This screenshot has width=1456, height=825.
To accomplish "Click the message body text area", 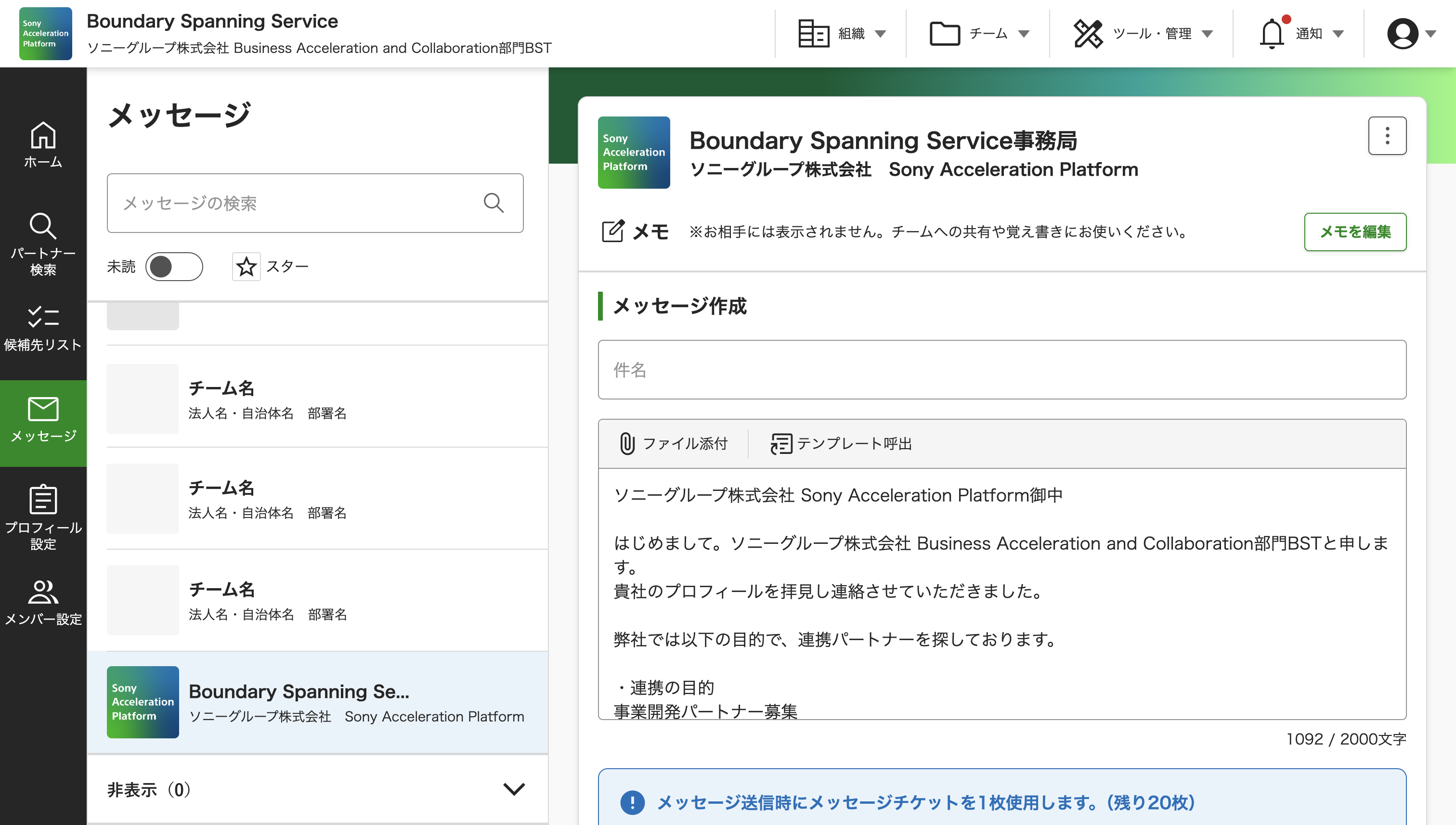I will tap(1002, 594).
